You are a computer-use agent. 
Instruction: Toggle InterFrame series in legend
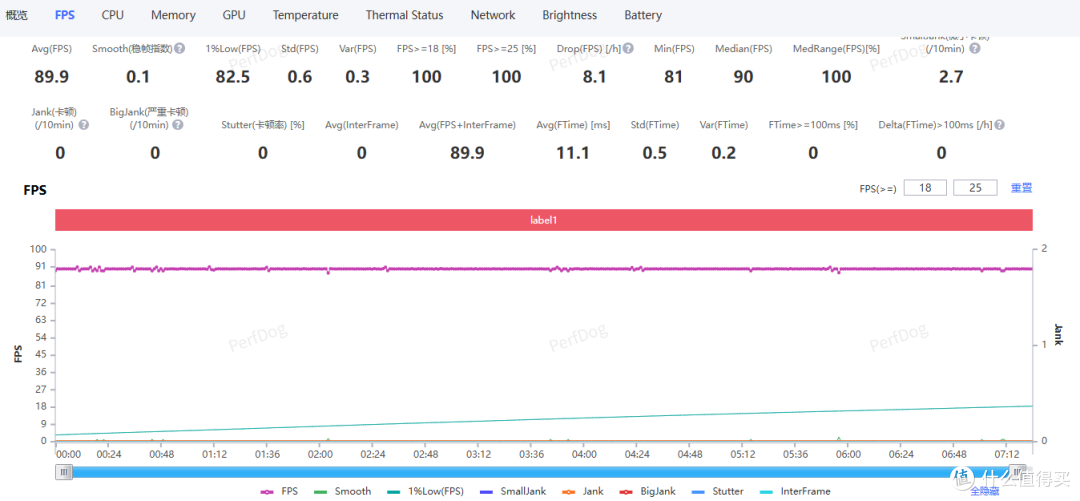(x=794, y=491)
